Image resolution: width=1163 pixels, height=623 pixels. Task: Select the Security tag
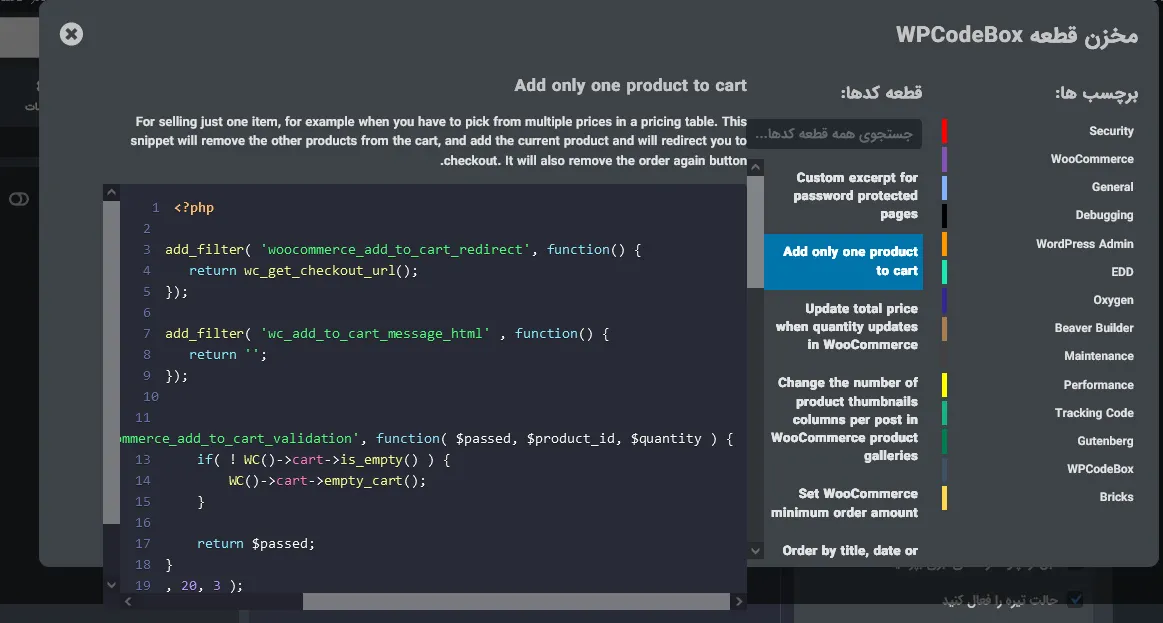coord(1111,131)
